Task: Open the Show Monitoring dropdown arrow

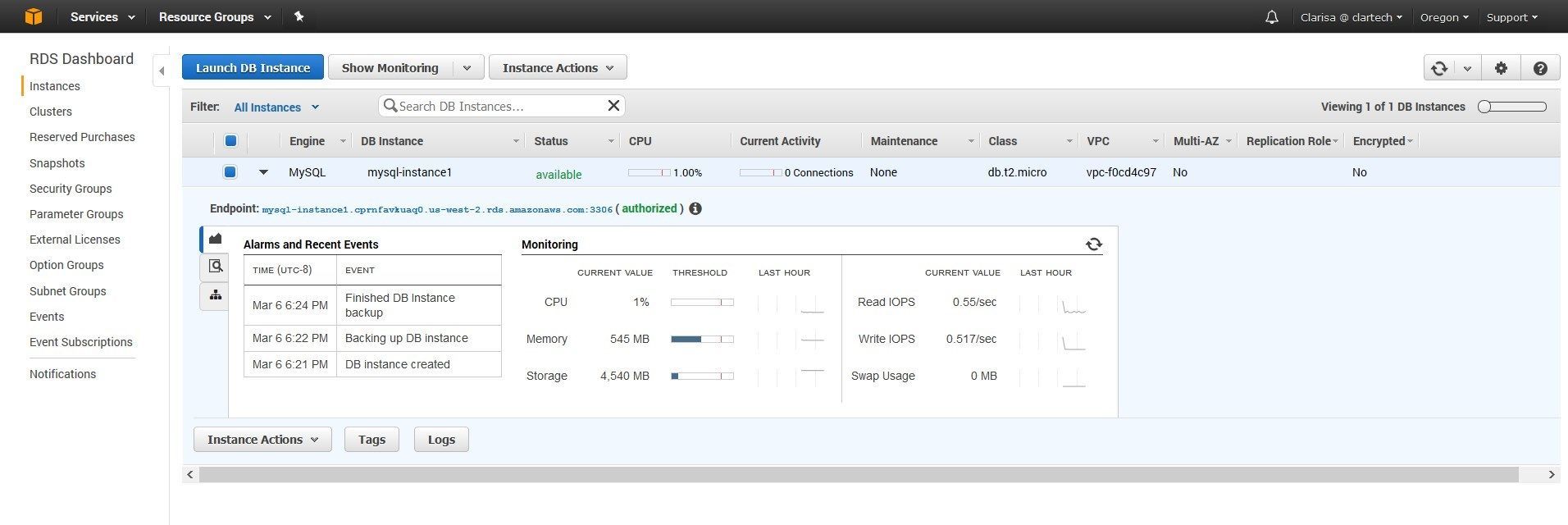Action: click(x=467, y=68)
